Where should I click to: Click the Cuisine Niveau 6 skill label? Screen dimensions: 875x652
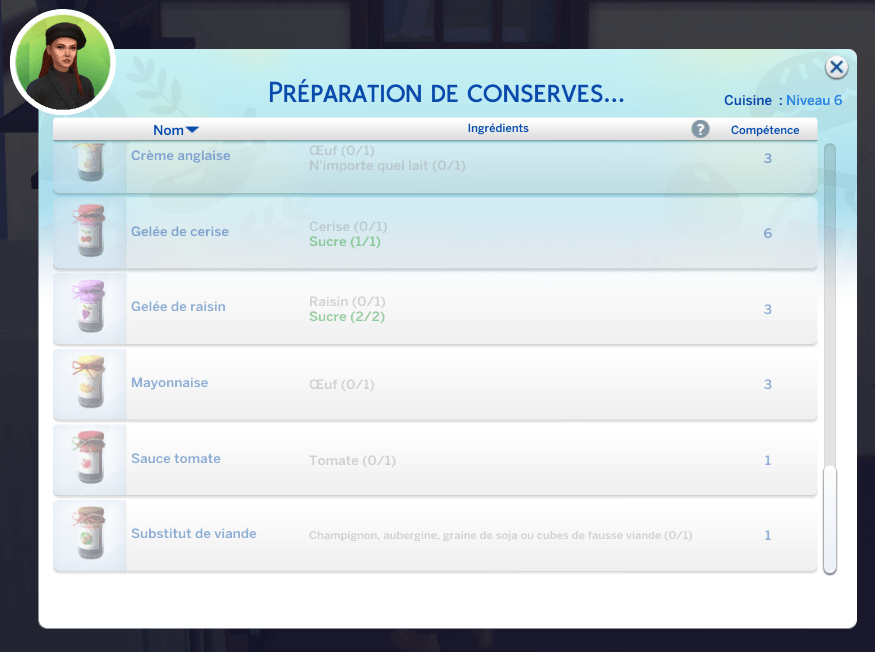coord(783,100)
